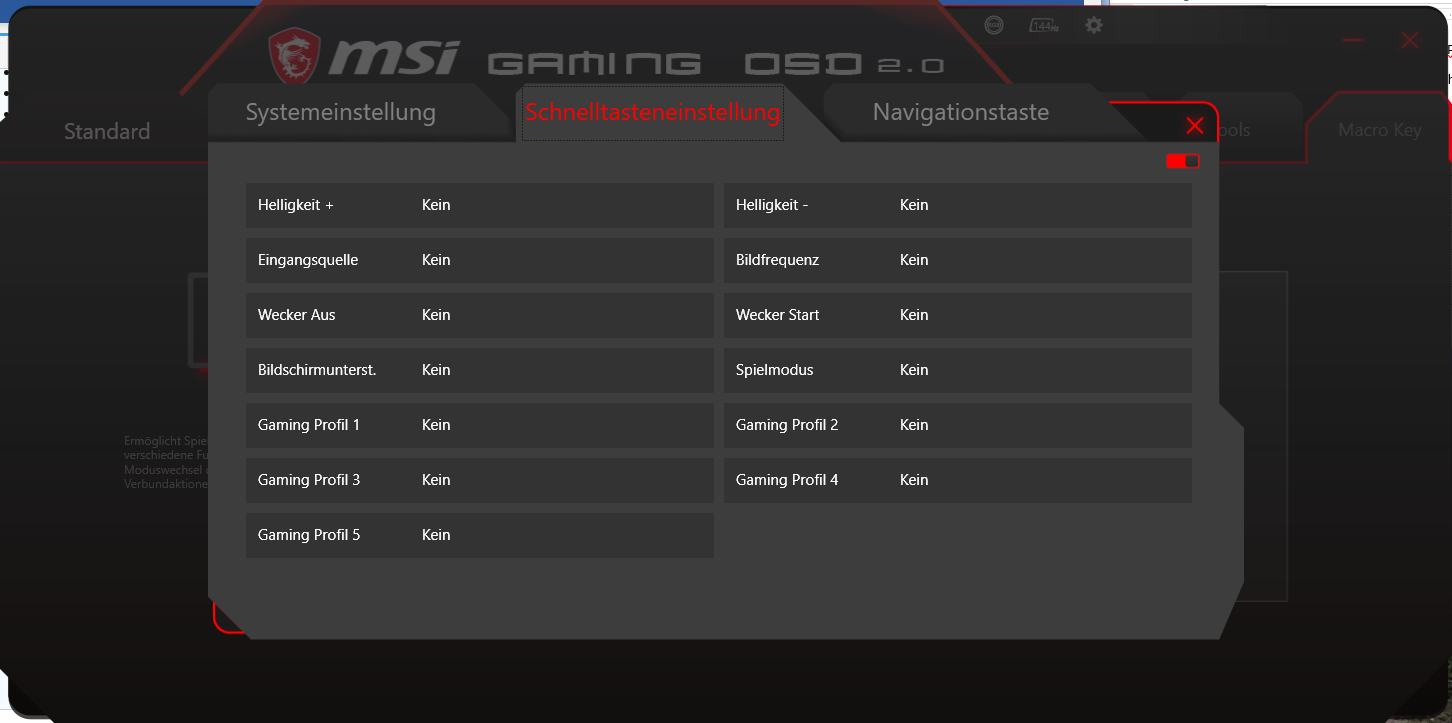Screen dimensions: 1452x723
Task: Toggle the red hotkey enable switch
Action: click(x=1183, y=161)
